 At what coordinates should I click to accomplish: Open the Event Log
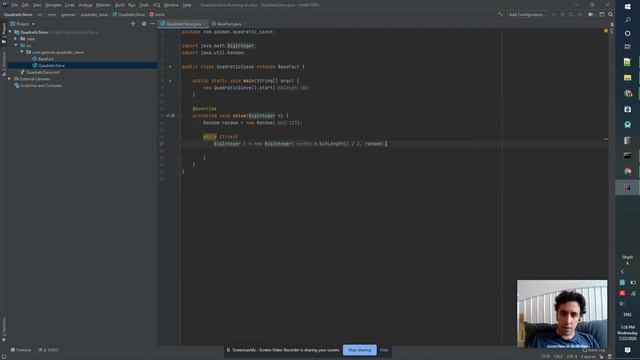pyautogui.click(x=594, y=350)
